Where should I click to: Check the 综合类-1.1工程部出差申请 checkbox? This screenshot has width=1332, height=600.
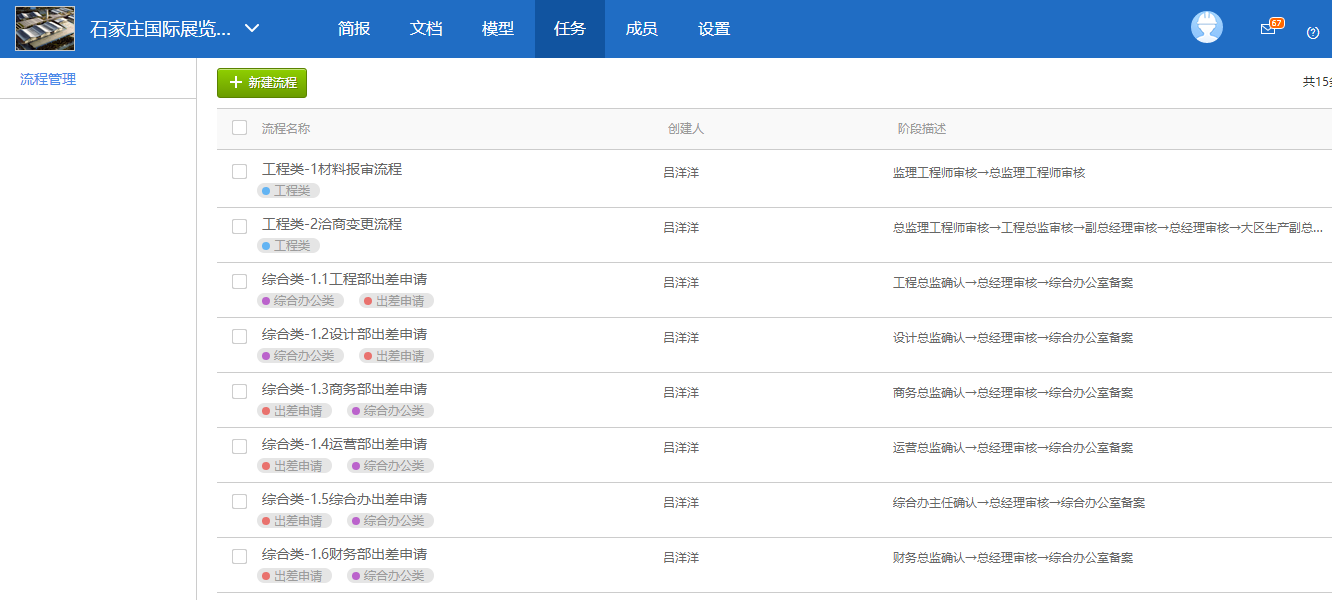click(x=239, y=281)
